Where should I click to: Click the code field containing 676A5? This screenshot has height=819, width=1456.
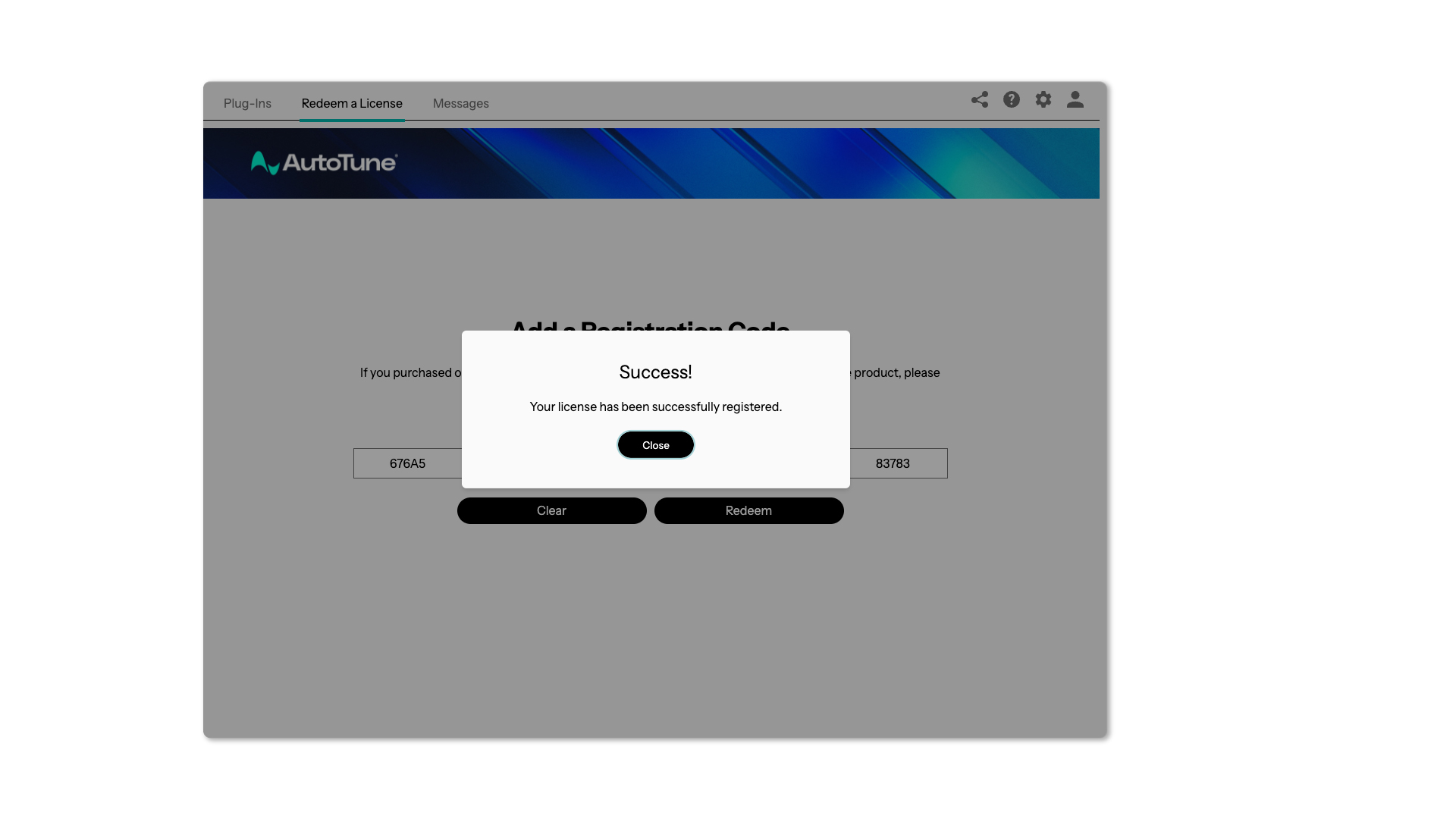pyautogui.click(x=407, y=463)
